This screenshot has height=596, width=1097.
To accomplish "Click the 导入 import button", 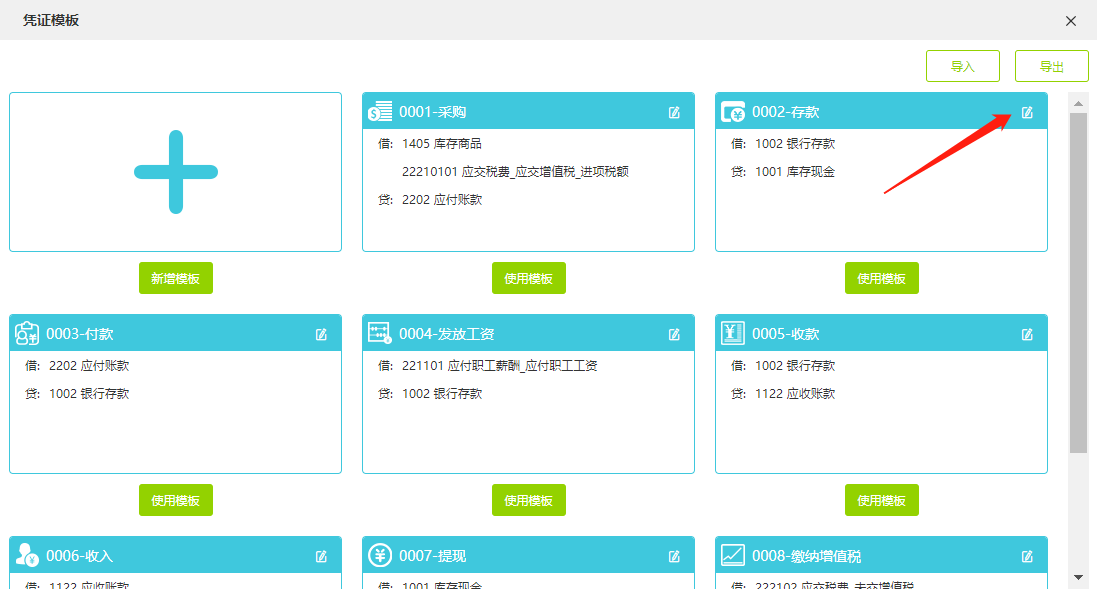I will coord(962,66).
